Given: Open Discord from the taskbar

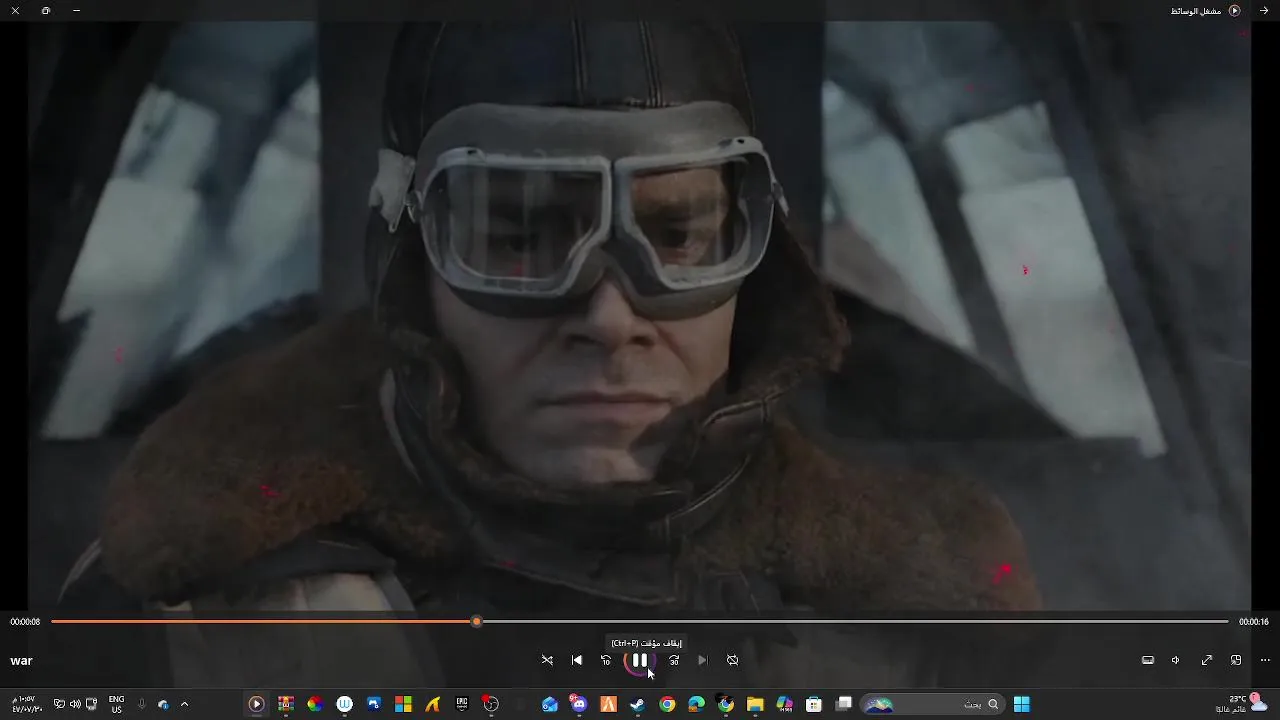Looking at the screenshot, I should [x=579, y=704].
